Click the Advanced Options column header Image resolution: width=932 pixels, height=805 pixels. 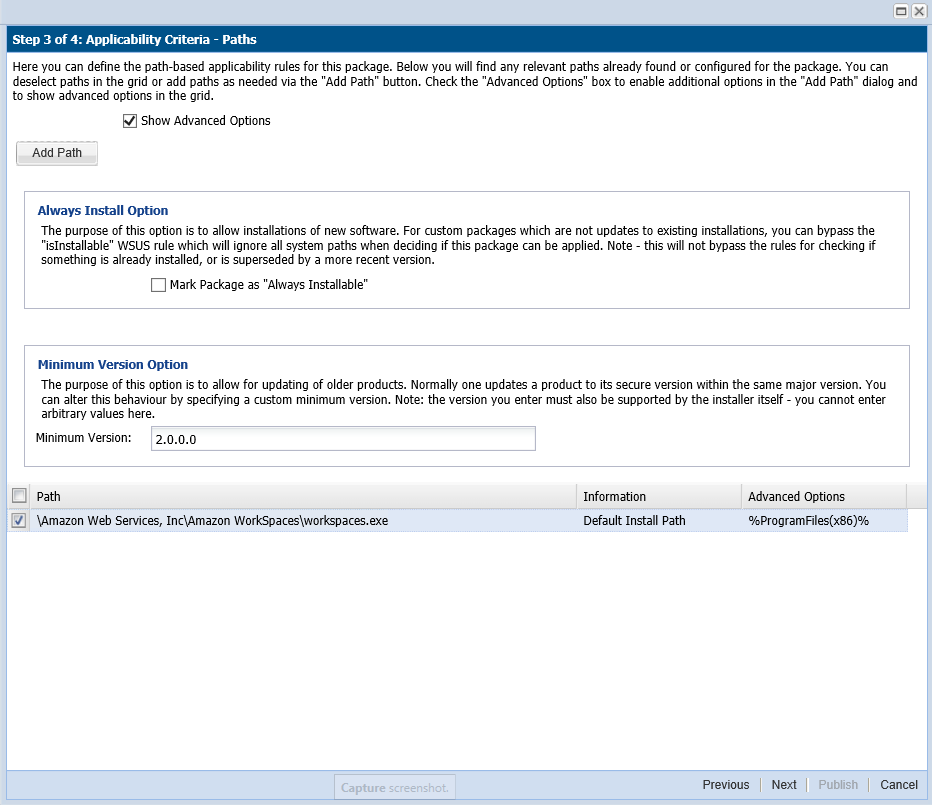(823, 496)
